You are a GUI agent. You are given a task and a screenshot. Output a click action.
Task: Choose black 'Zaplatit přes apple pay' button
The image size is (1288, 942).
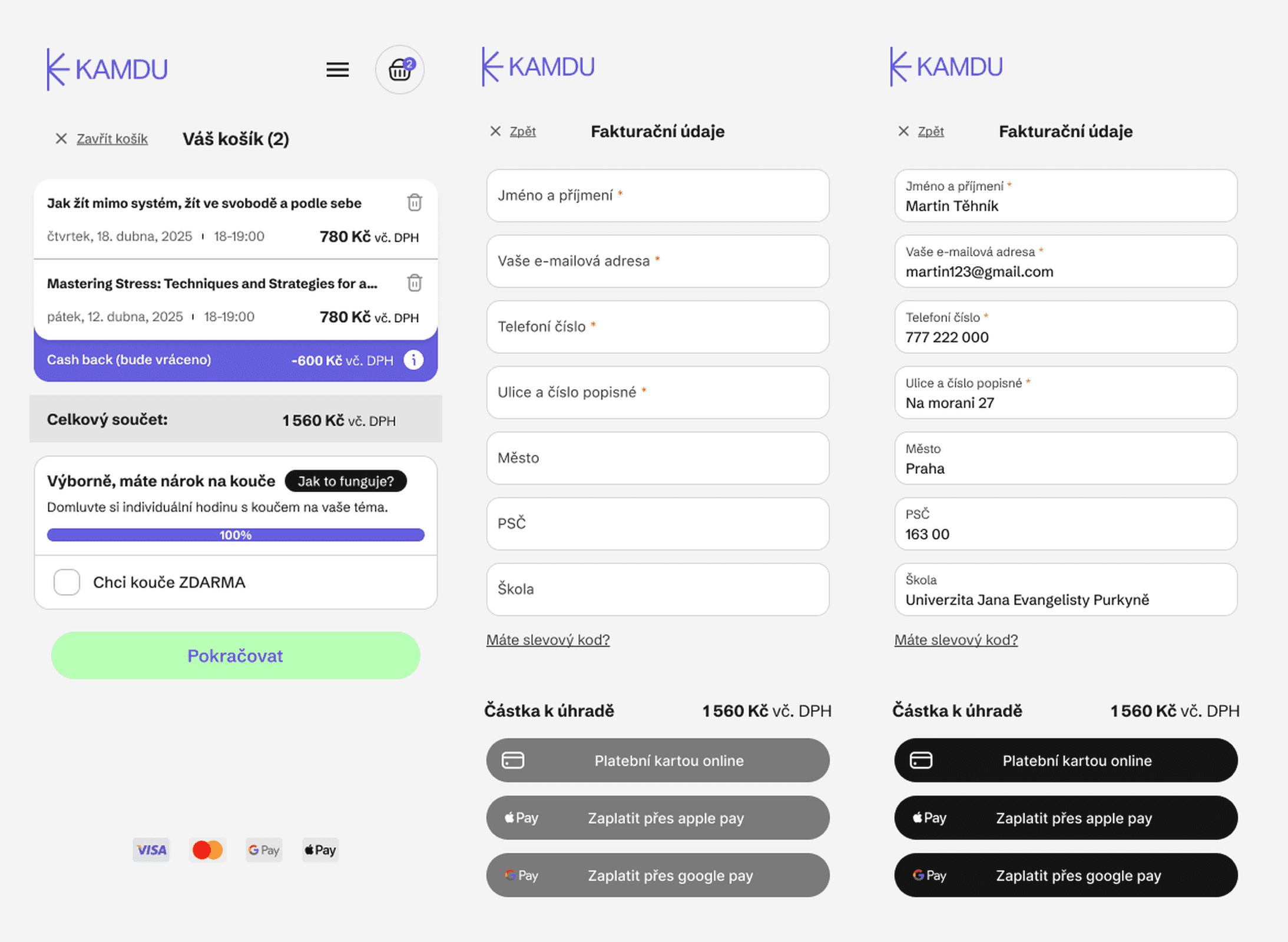(x=1066, y=818)
